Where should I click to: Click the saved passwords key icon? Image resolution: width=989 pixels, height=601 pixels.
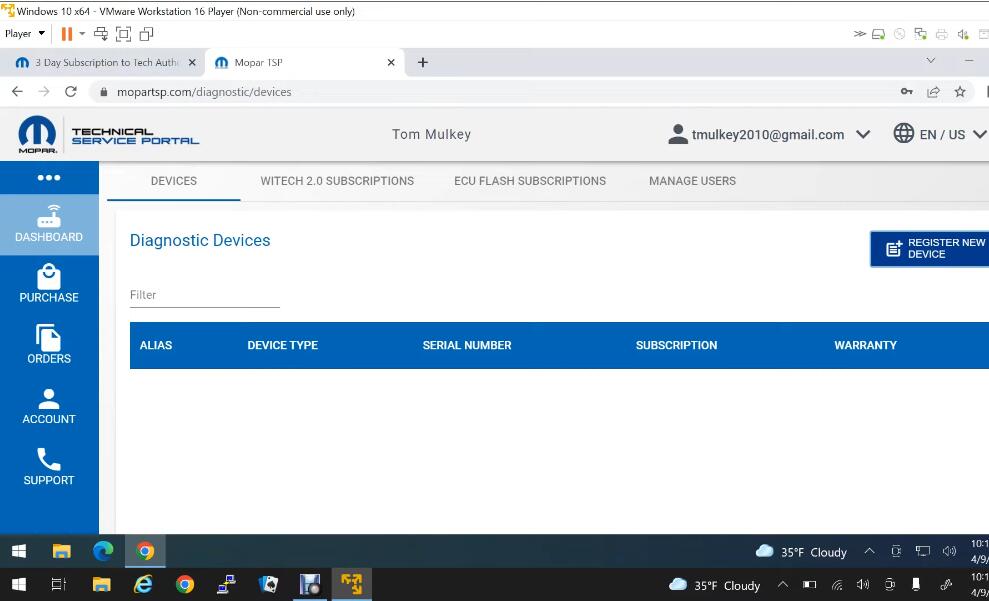pos(906,91)
